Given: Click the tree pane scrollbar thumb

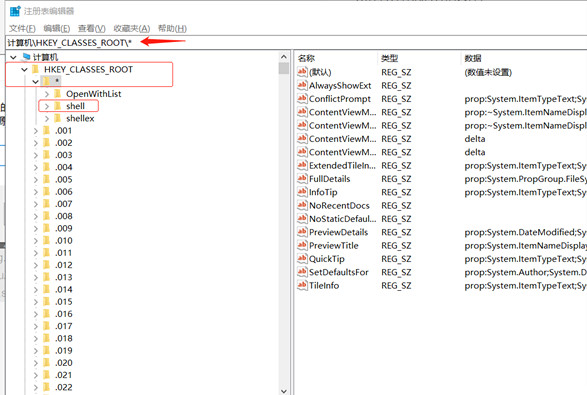Looking at the screenshot, I should coord(283,69).
